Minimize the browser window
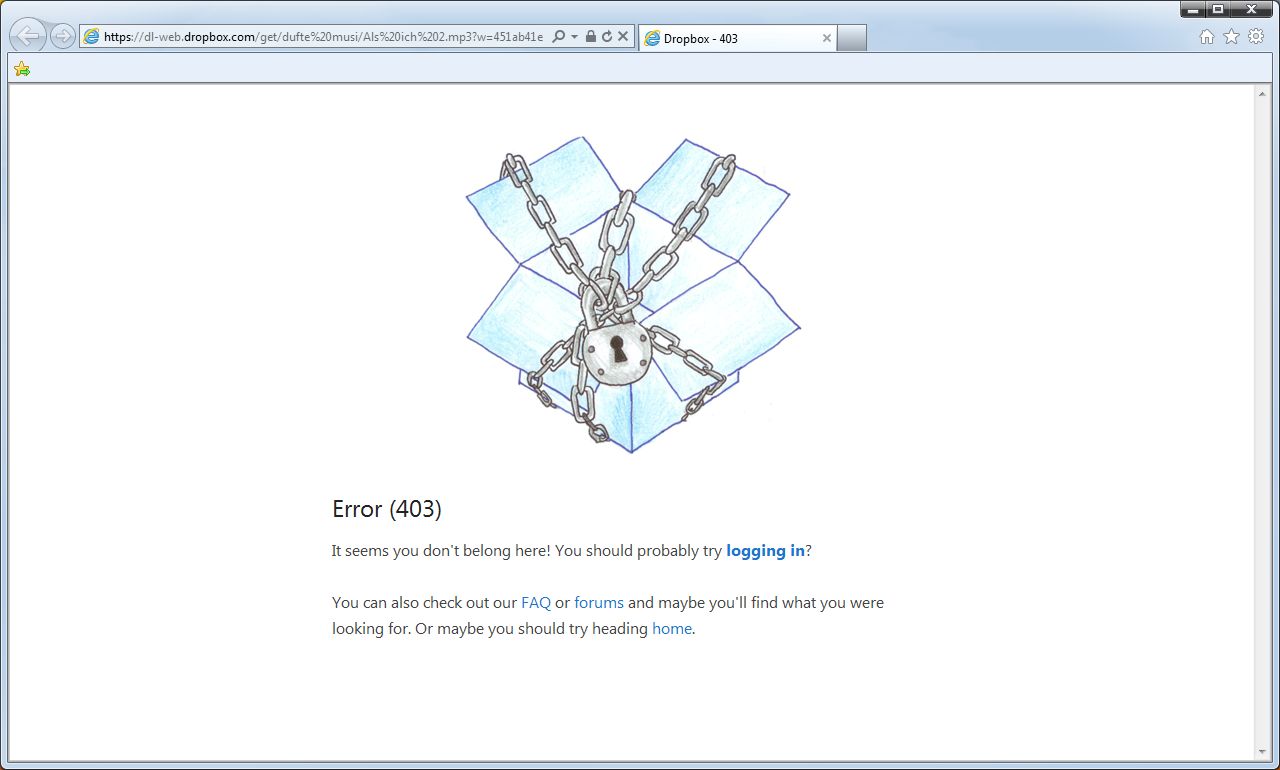This screenshot has width=1280, height=770. point(1193,9)
